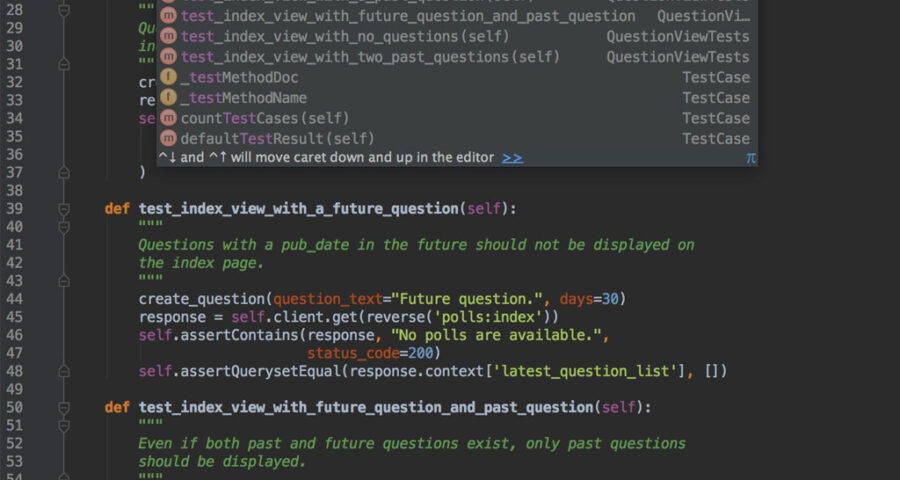Viewport: 900px width, 480px height.
Task: Click the "No polls are available." string
Action: coord(496,335)
